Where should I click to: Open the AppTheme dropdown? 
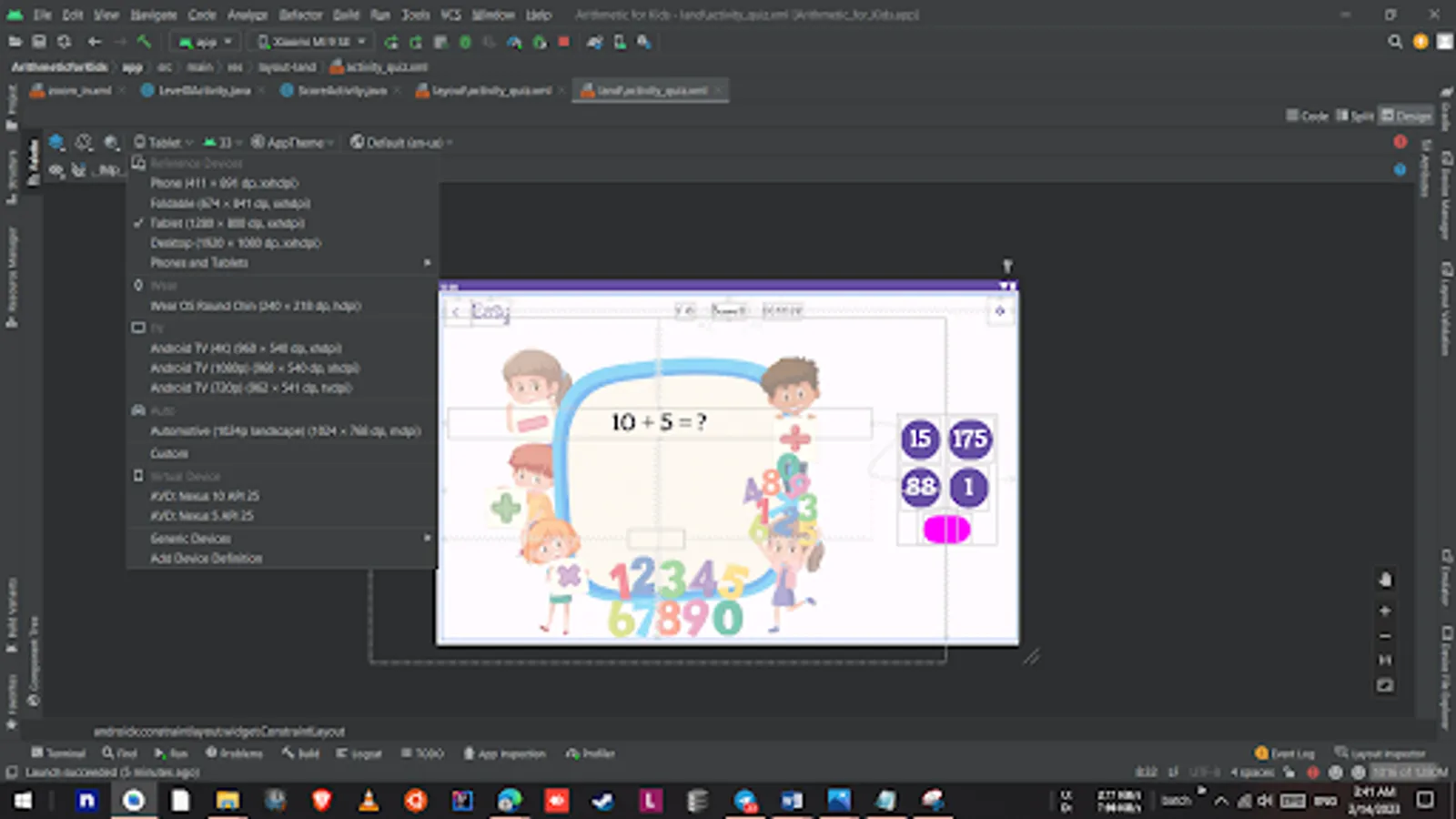[x=293, y=143]
